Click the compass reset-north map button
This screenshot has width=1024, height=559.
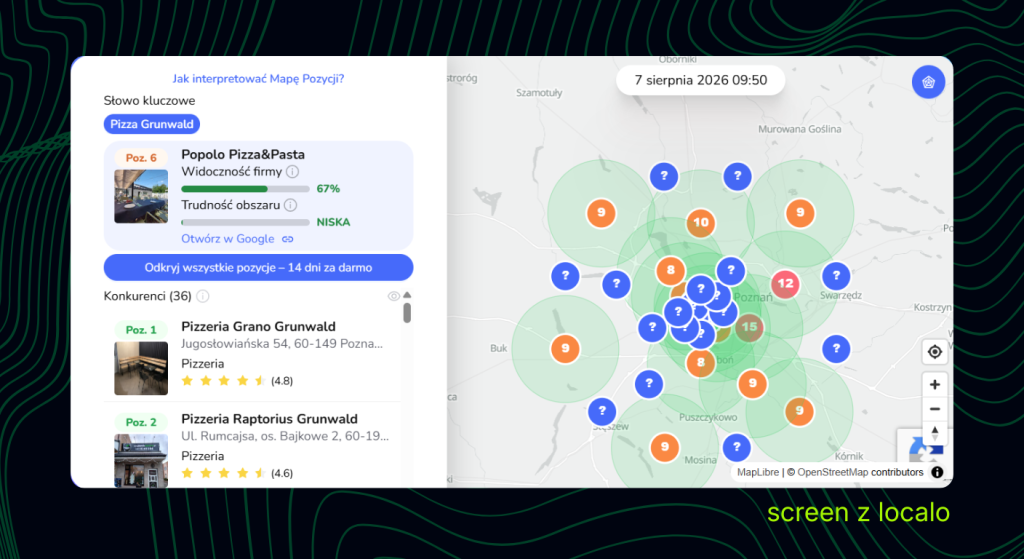click(935, 433)
